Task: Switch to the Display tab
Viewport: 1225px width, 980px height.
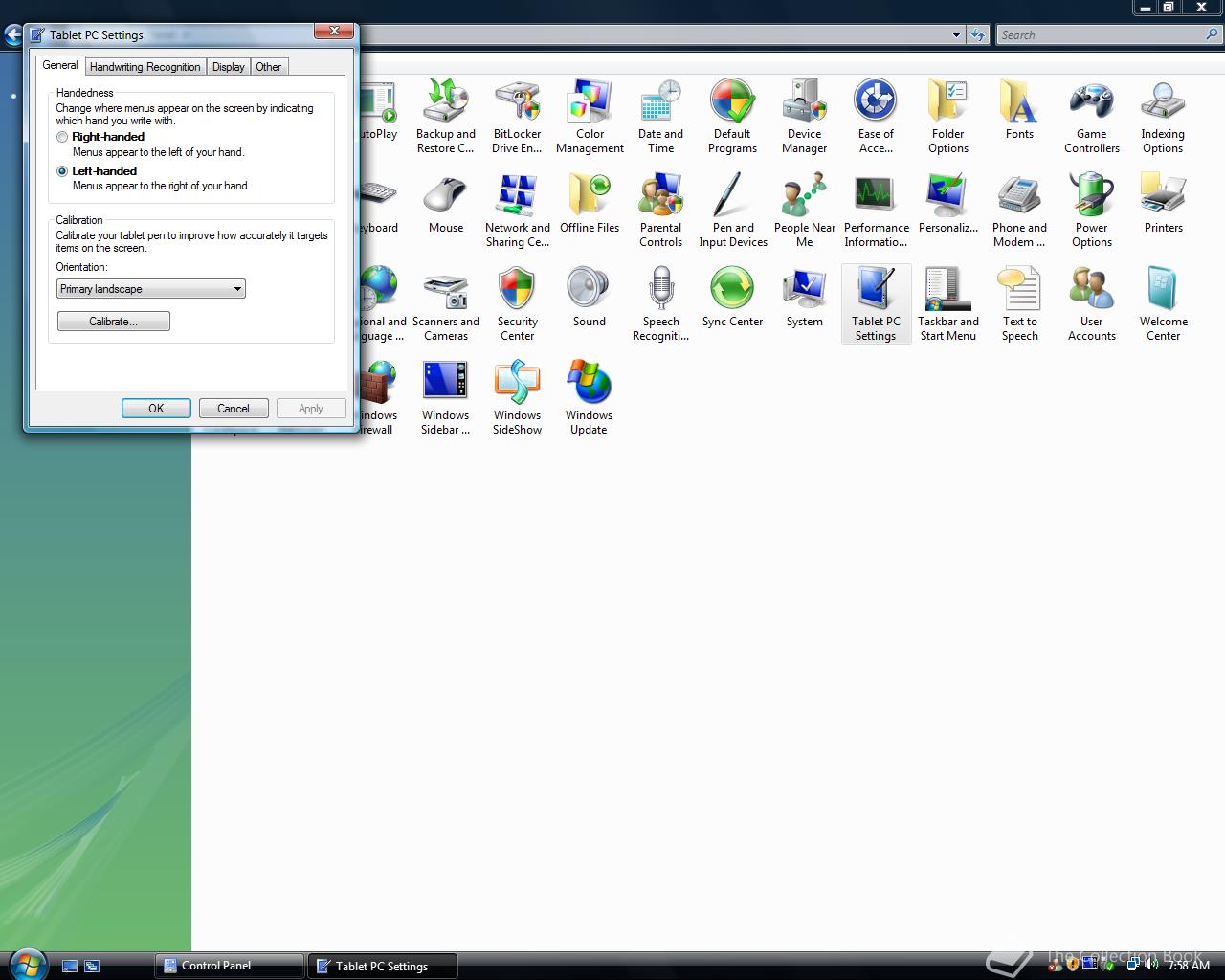Action: (x=228, y=67)
